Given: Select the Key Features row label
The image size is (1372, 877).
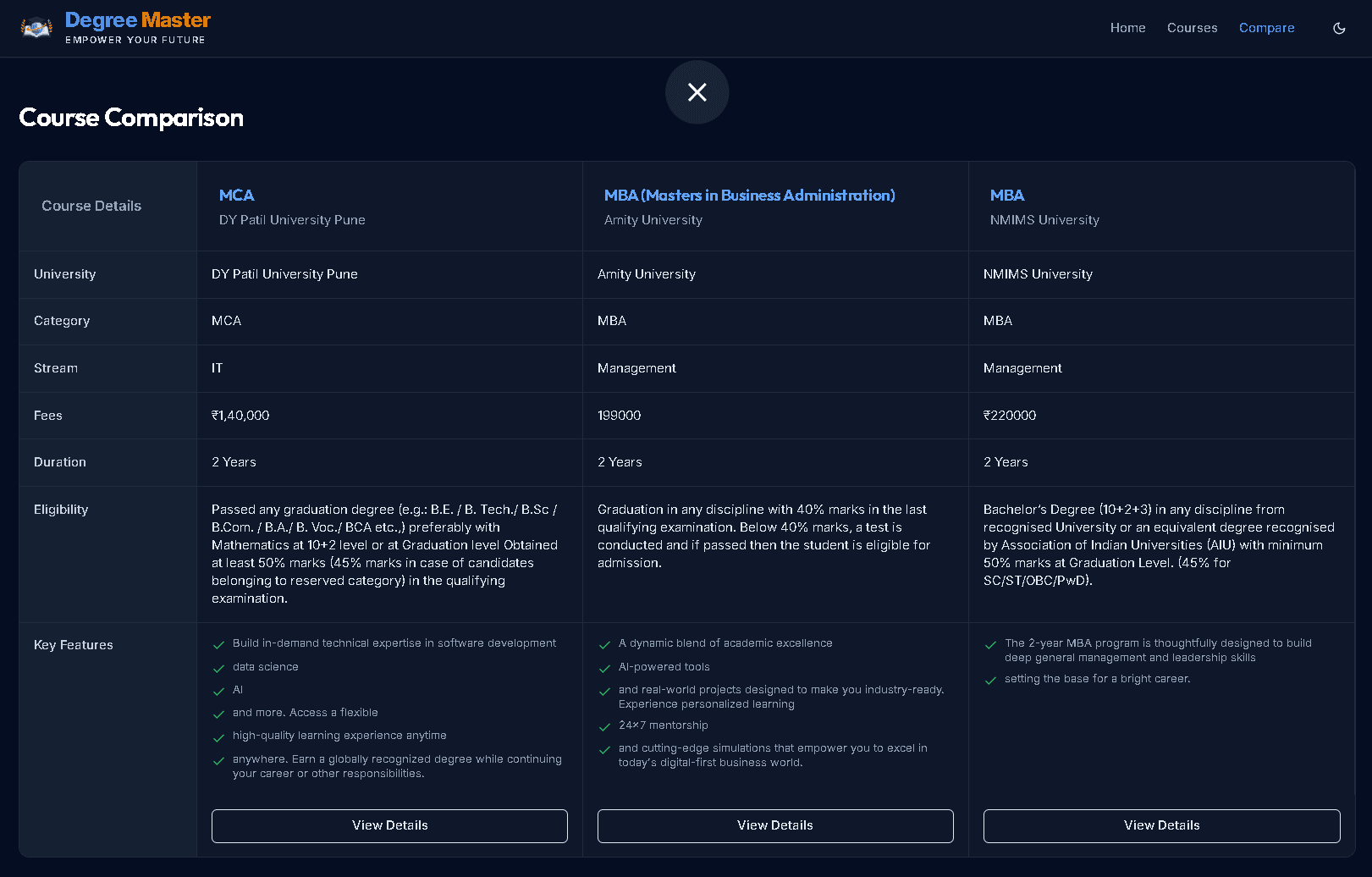Looking at the screenshot, I should pos(74,645).
